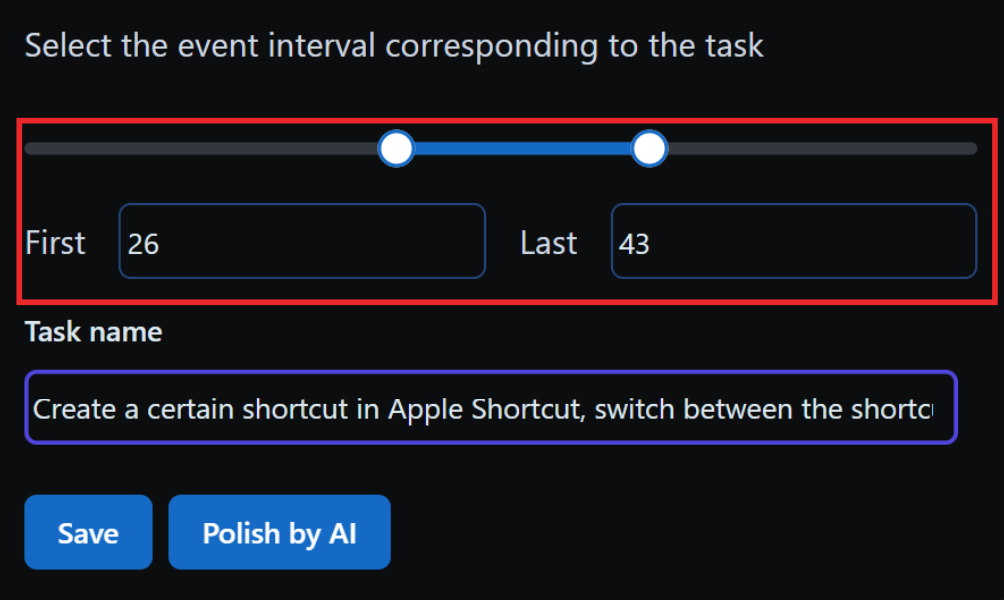
Task: Focus the First event input field
Action: pyautogui.click(x=301, y=241)
